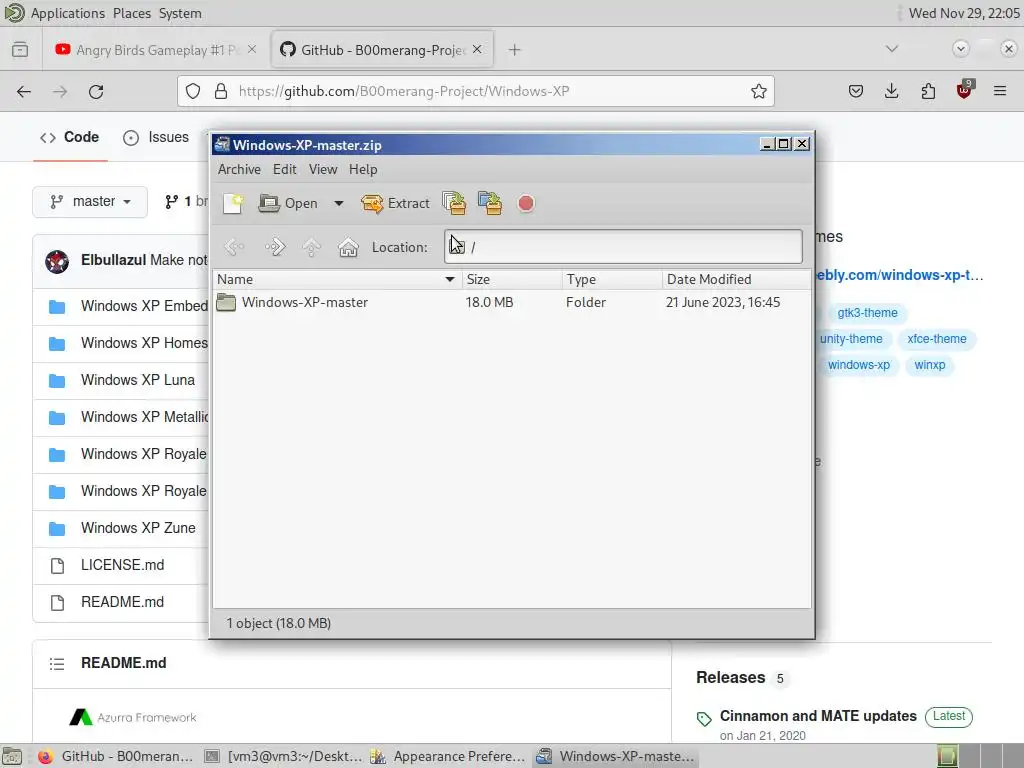
Task: Open the README.md file in list
Action: click(122, 602)
